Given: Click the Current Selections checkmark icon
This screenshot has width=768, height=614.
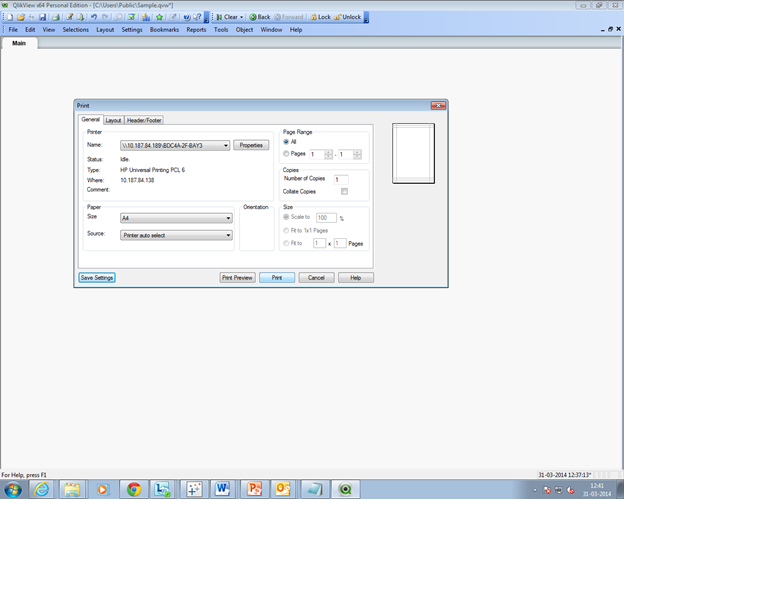Looking at the screenshot, I should 131,17.
